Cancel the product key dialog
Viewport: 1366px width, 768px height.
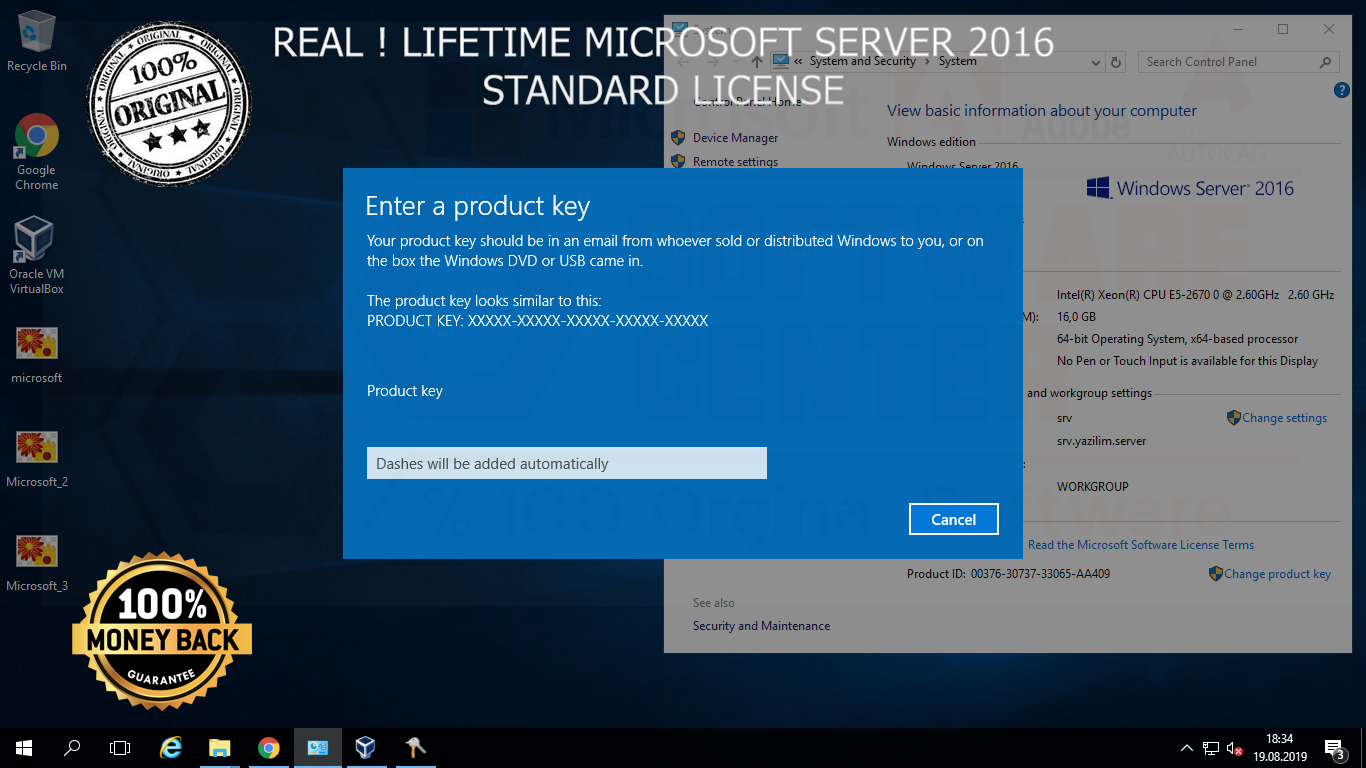[954, 519]
